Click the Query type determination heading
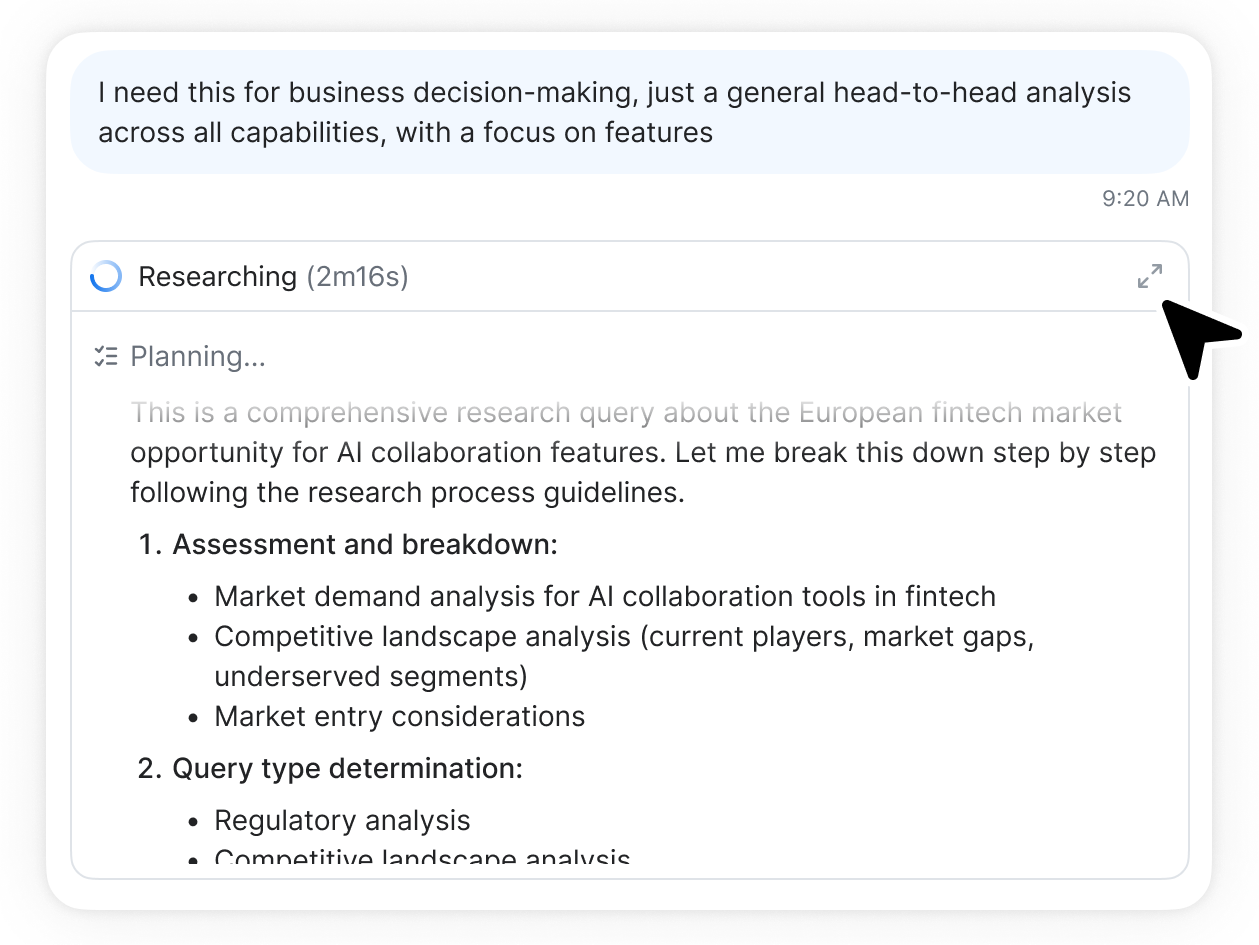 click(x=347, y=768)
